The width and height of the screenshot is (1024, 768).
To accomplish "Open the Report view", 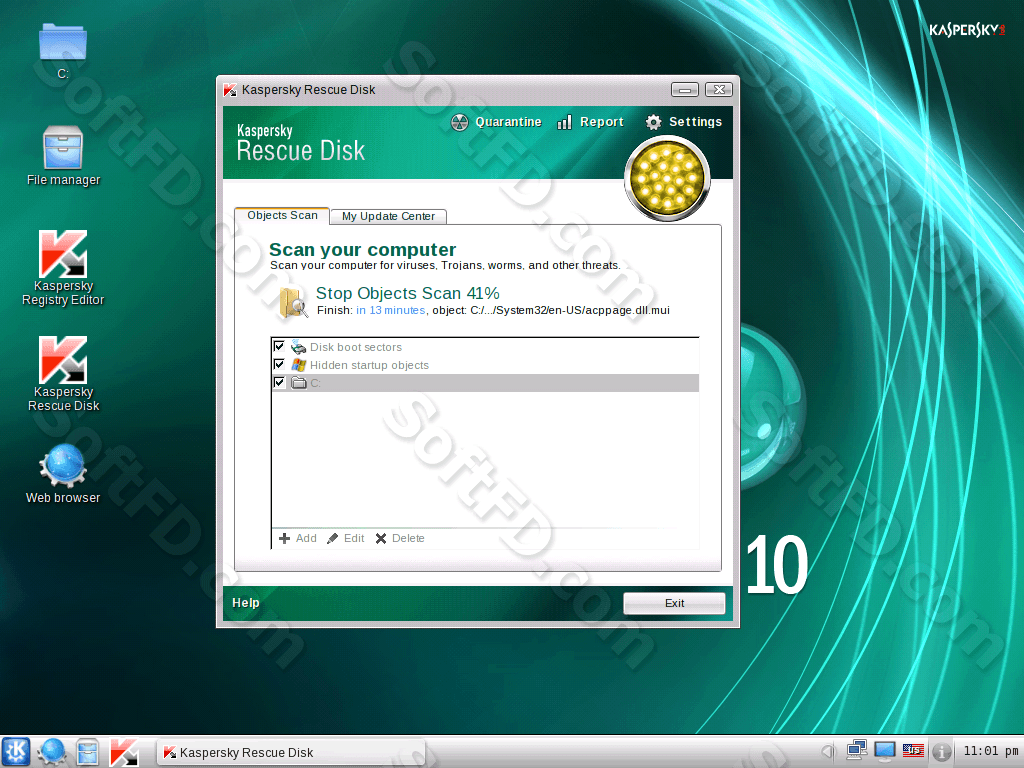I will click(590, 122).
